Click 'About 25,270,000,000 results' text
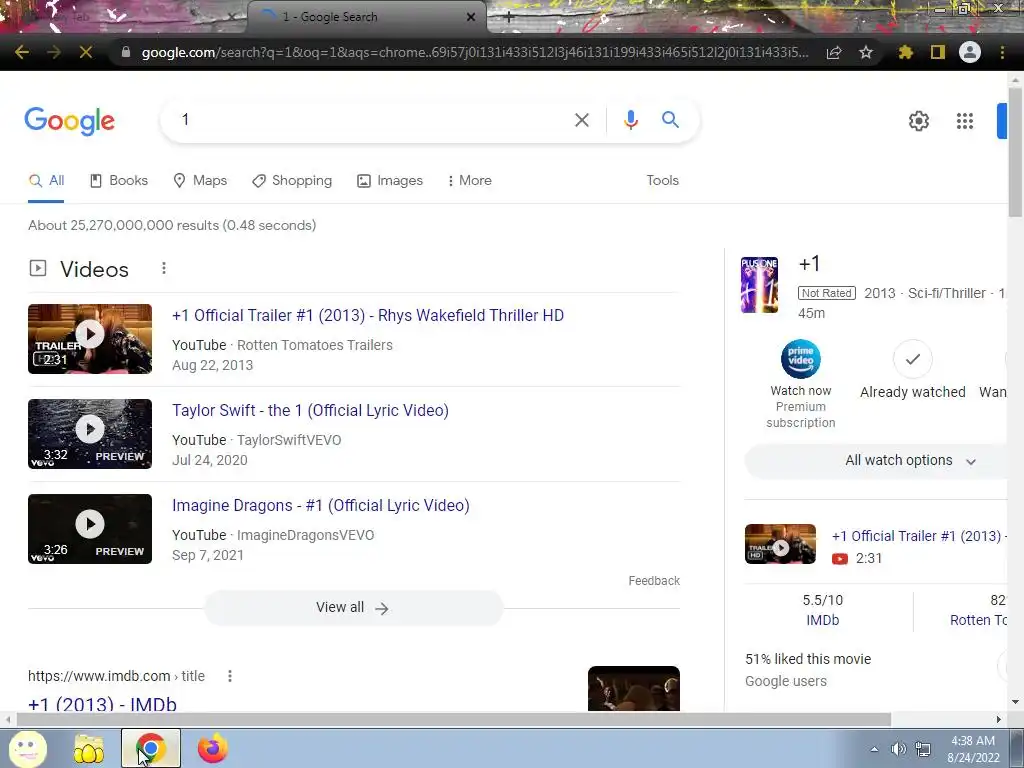 172,225
